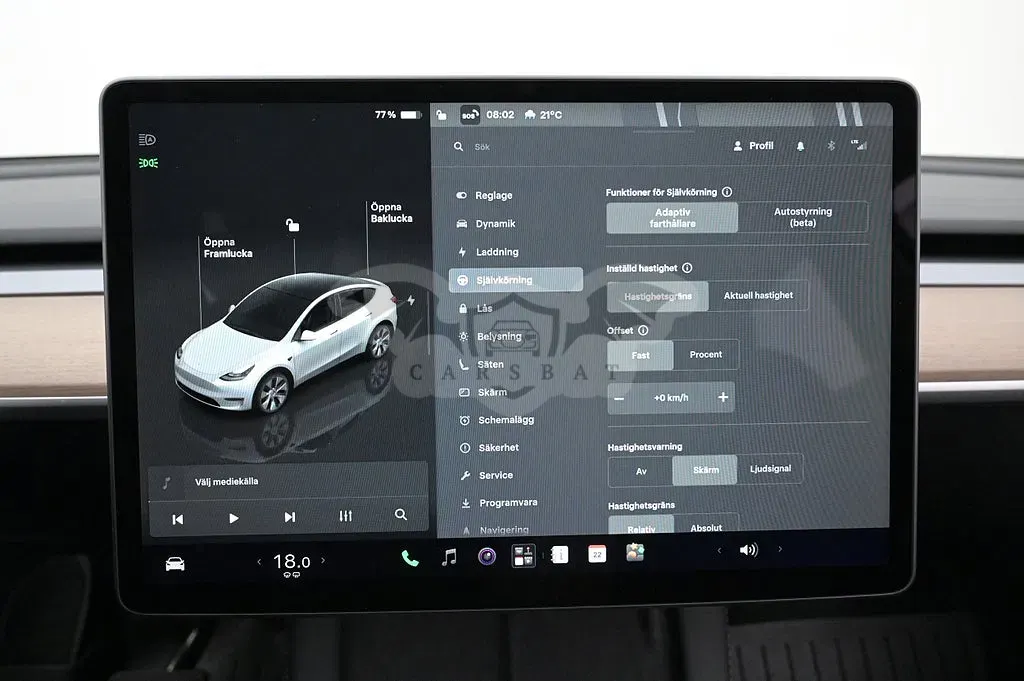Raise cabin temperature with right arrow
Viewport: 1024px width, 681px height.
point(323,560)
